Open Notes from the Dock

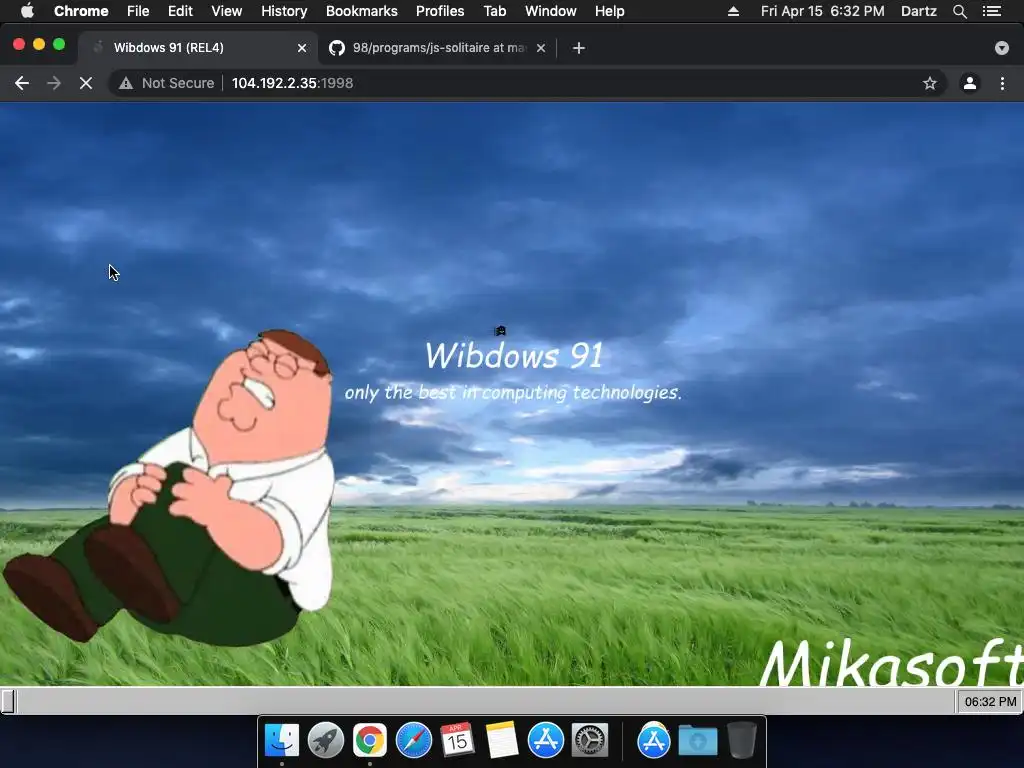[502, 740]
